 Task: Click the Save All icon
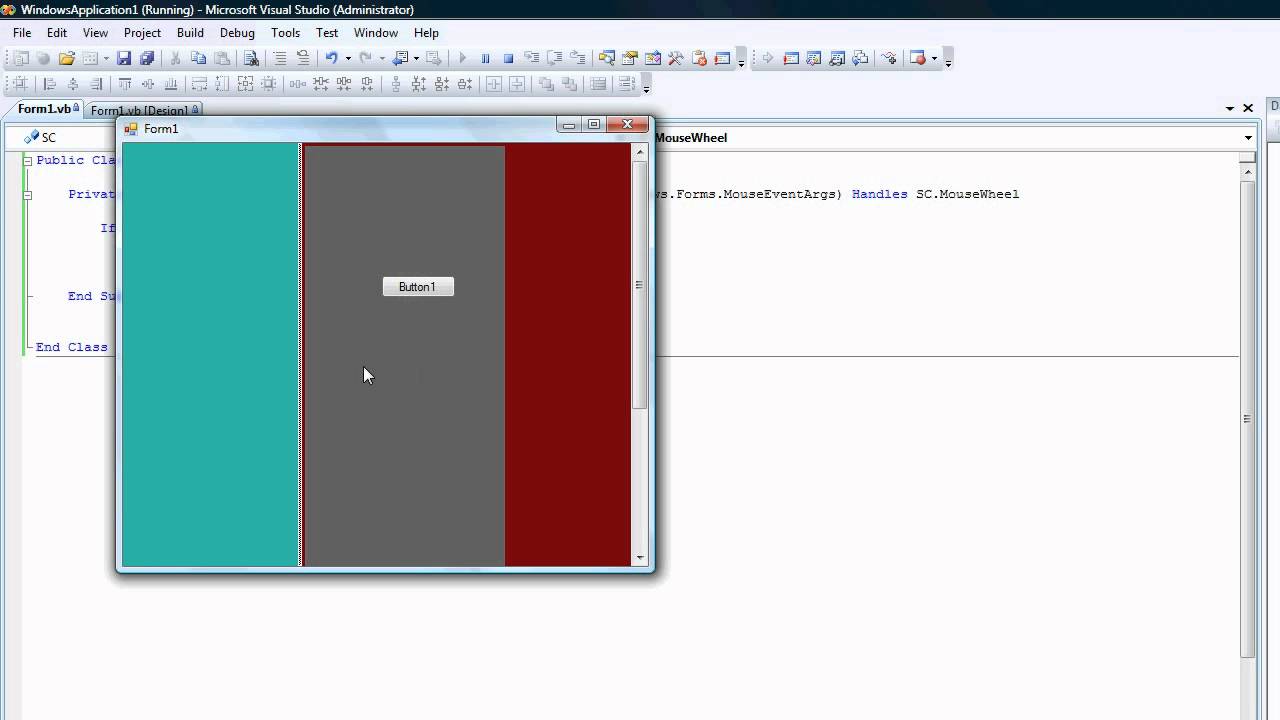147,59
